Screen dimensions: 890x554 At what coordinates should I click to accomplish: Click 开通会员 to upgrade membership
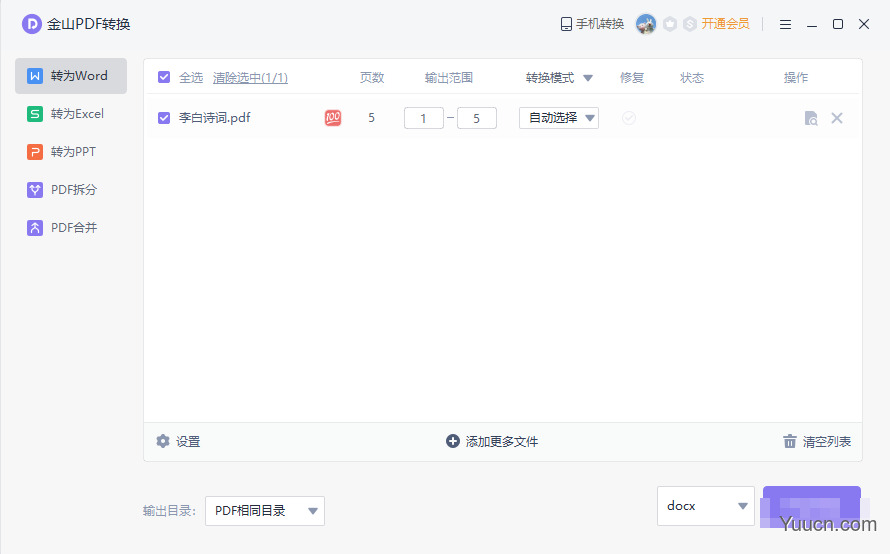(725, 24)
